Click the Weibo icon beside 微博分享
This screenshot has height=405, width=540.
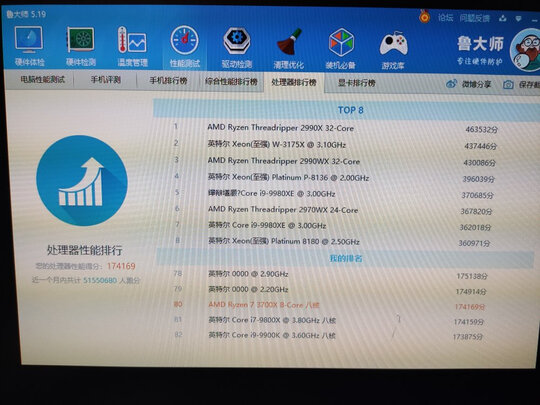451,84
